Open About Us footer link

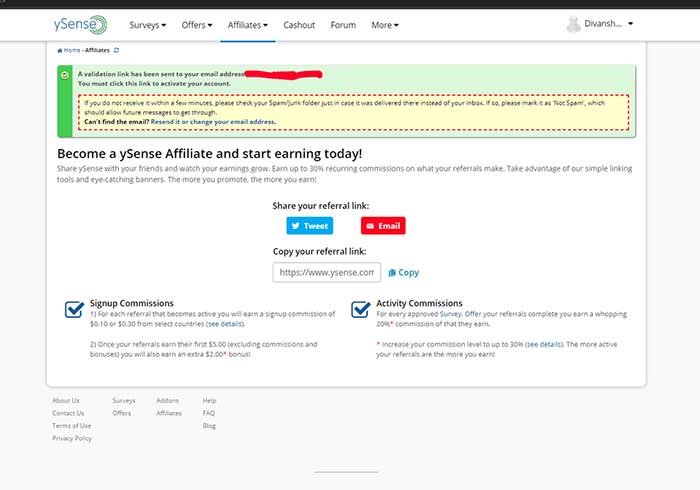[66, 401]
